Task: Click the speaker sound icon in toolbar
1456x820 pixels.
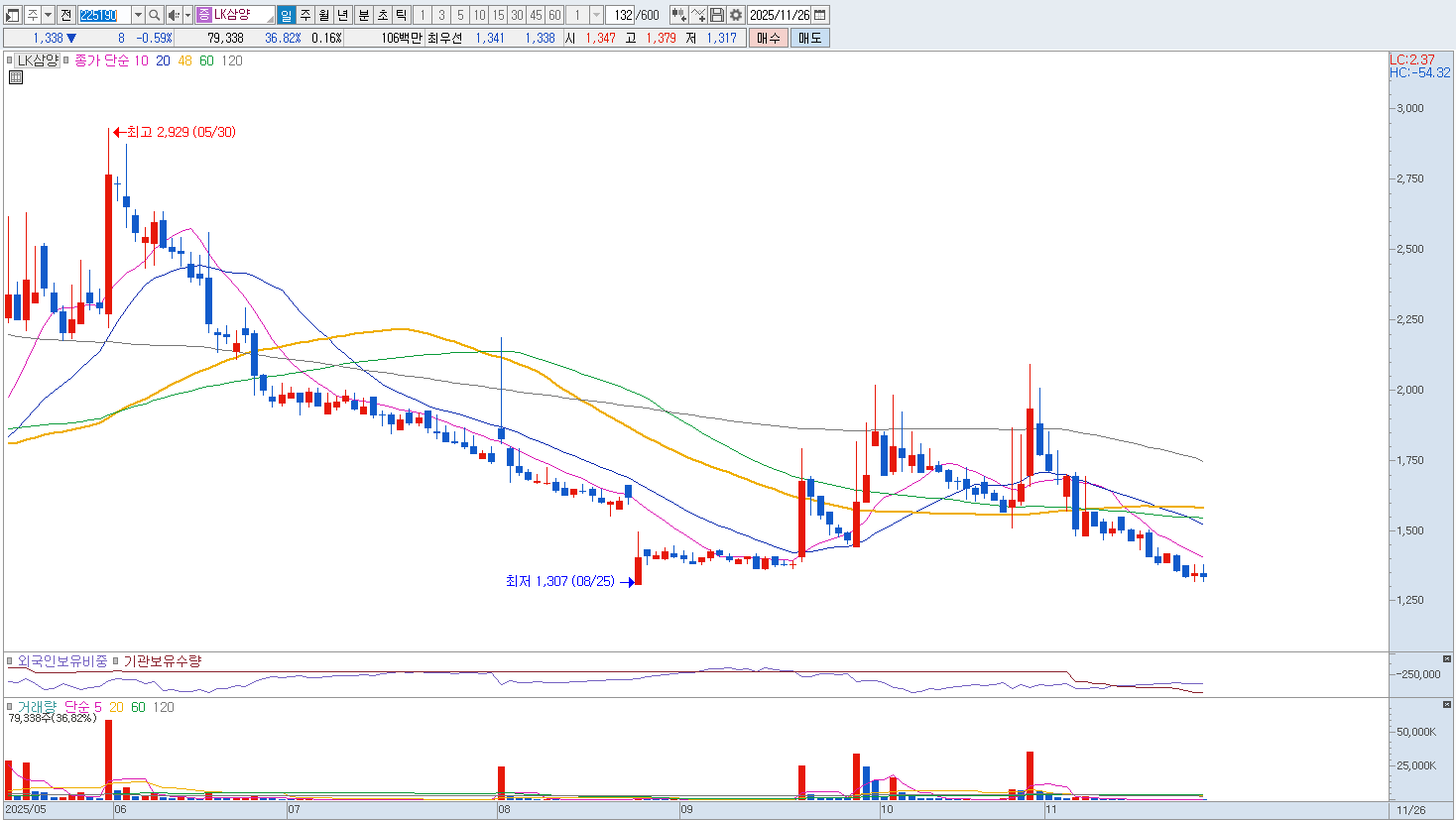Action: tap(174, 15)
